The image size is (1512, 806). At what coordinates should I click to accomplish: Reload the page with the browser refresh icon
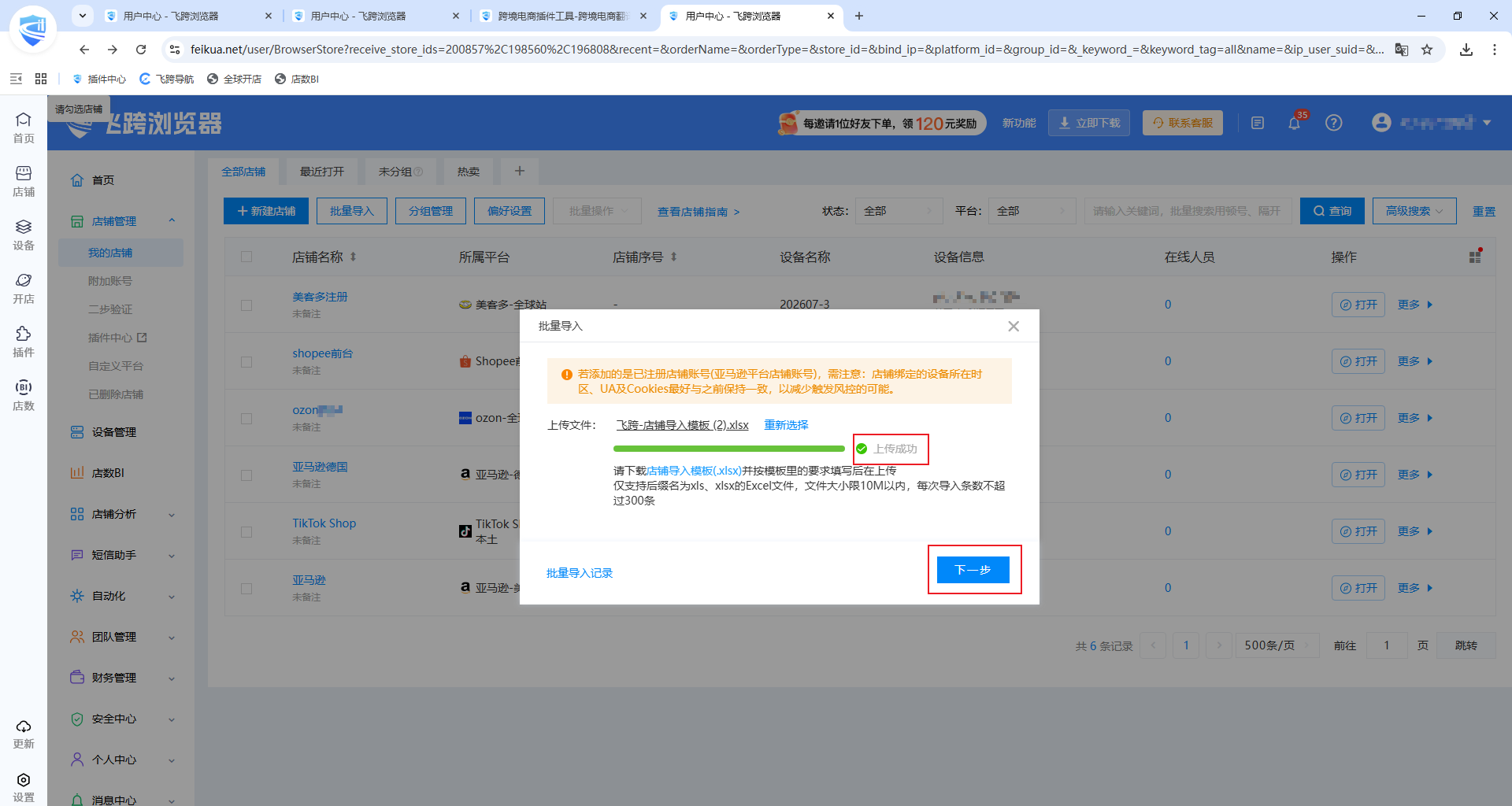click(x=141, y=50)
